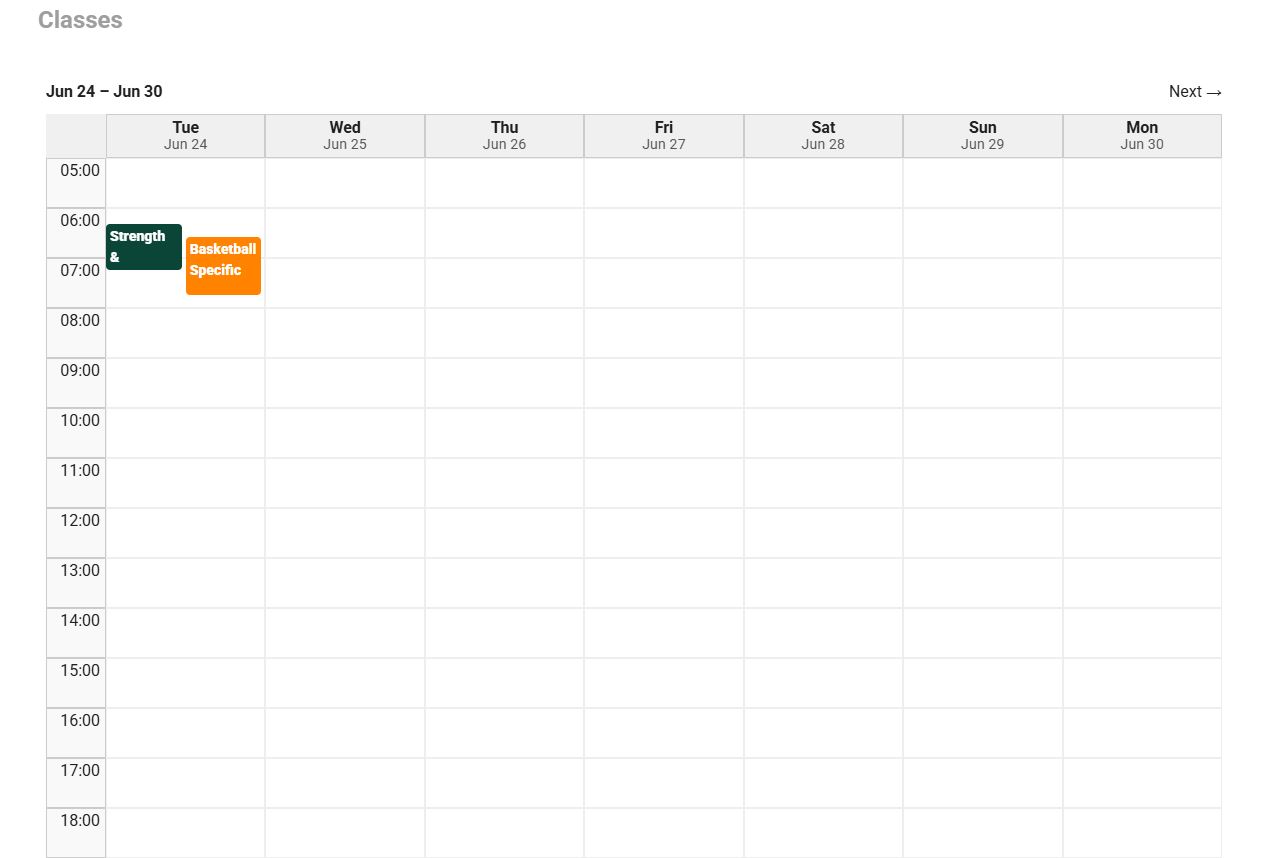
Task: Click the 08:00 time label
Action: [x=80, y=321]
